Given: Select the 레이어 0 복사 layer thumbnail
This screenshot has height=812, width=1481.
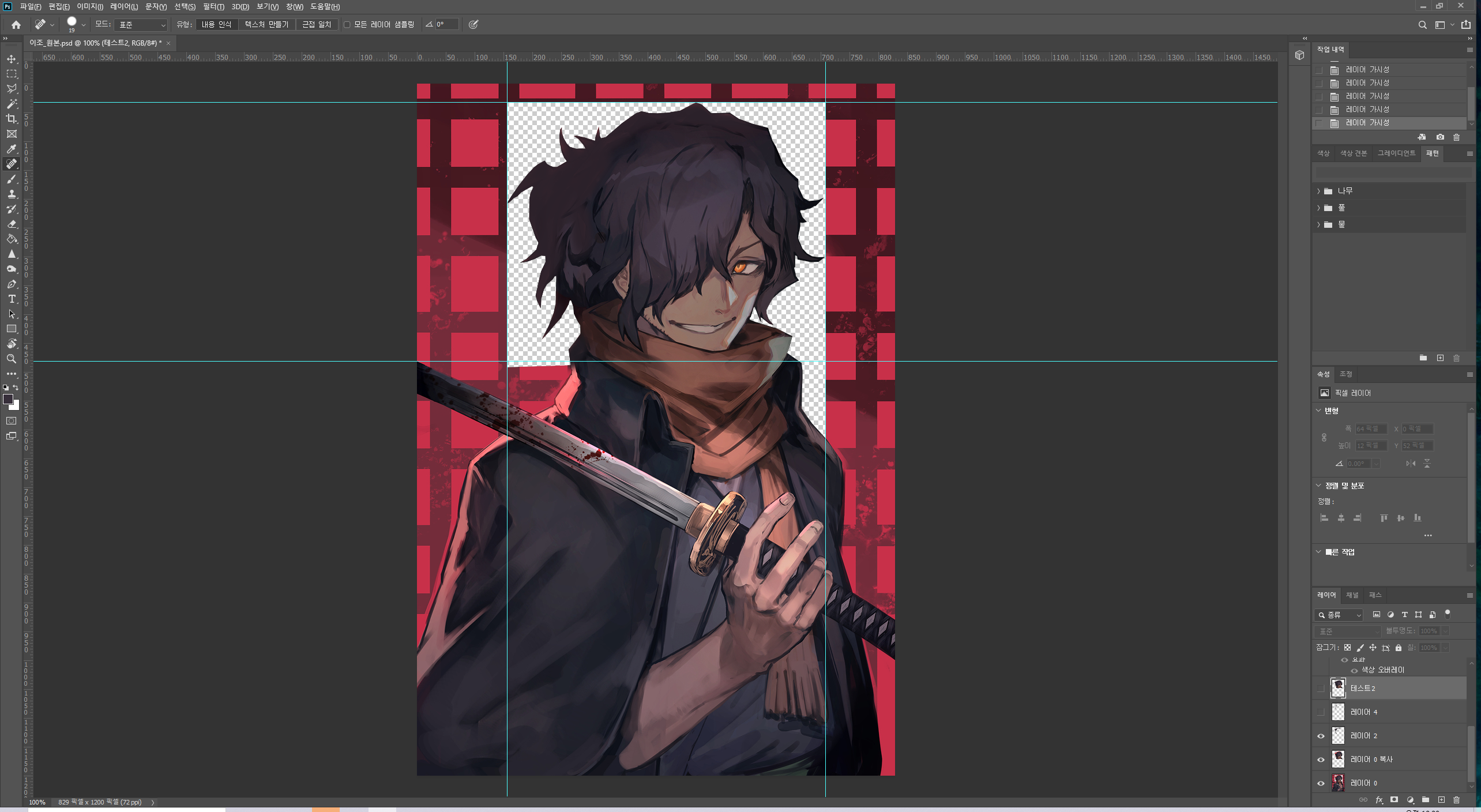Looking at the screenshot, I should (1338, 760).
